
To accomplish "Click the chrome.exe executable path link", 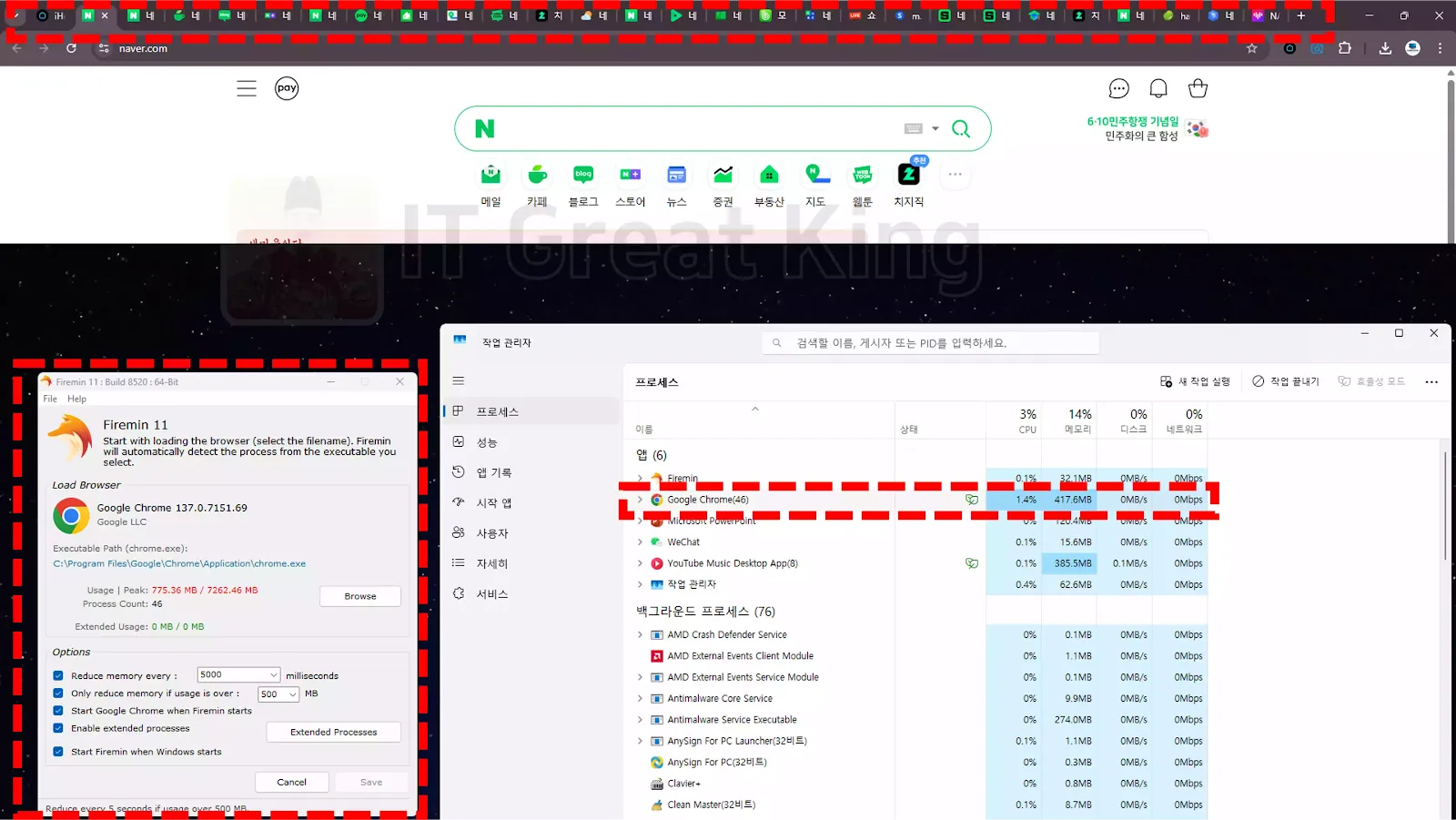I will click(x=179, y=563).
